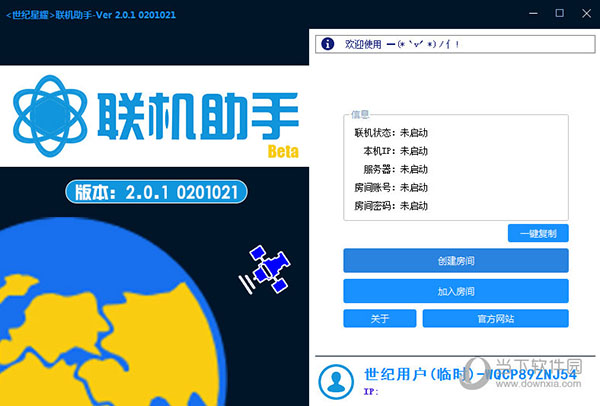Click the 房间账号: 未启动 row

point(391,188)
